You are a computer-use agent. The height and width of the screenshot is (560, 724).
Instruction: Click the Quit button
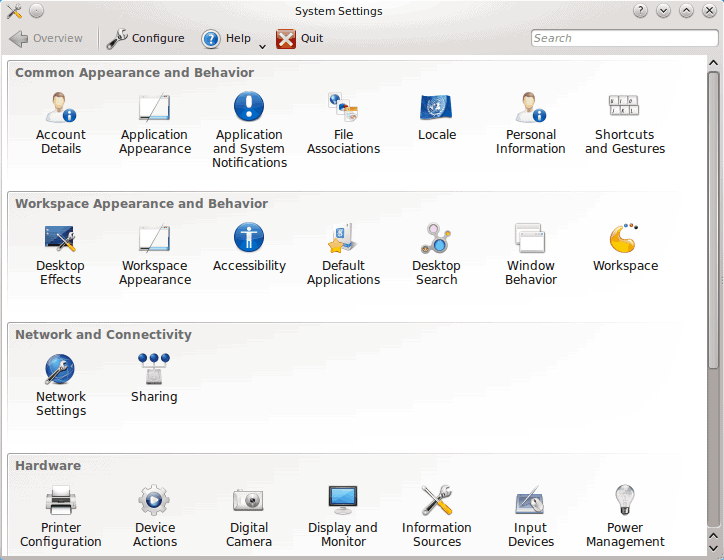point(300,39)
